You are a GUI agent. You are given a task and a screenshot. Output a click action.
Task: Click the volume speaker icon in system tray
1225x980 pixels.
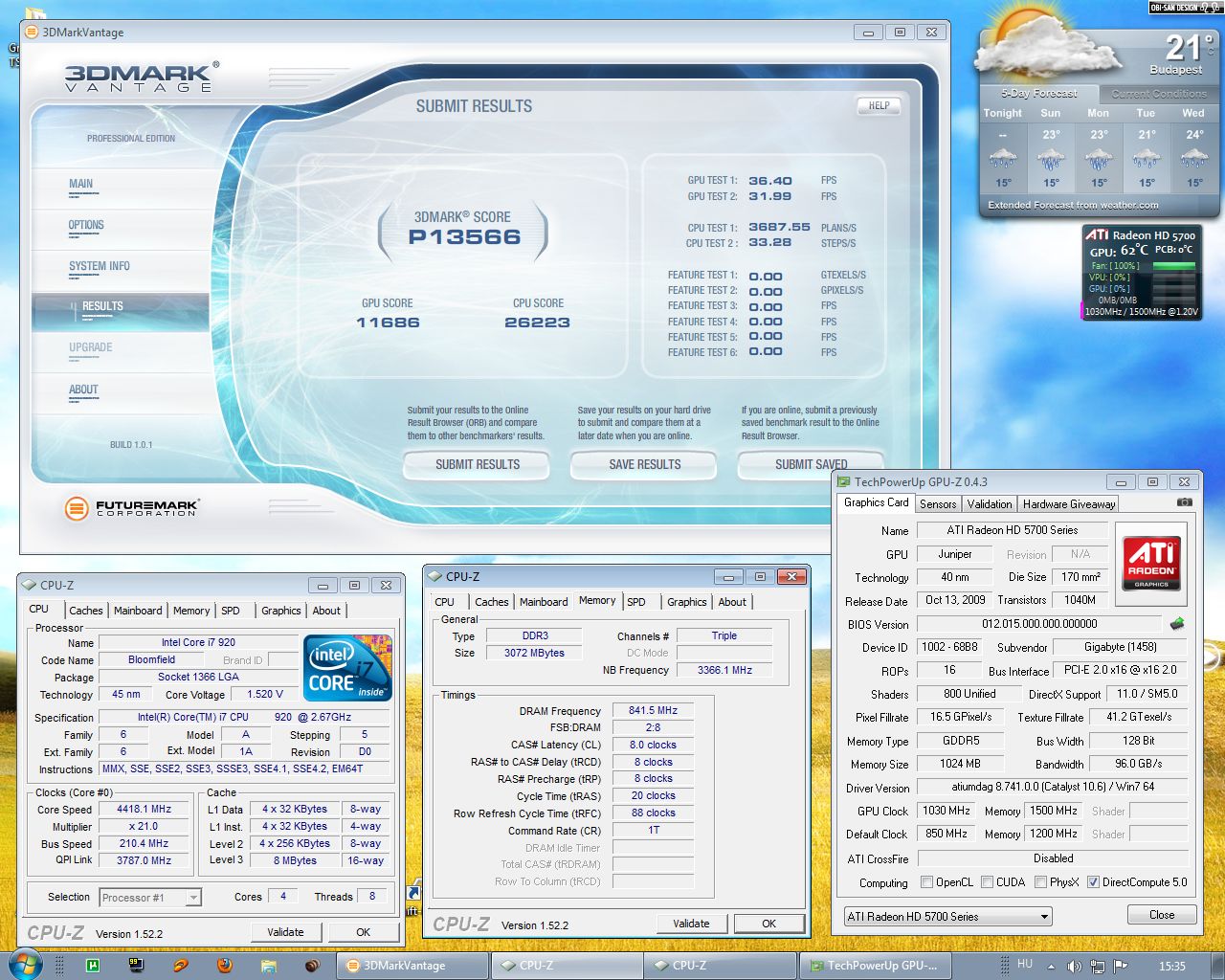[1074, 967]
